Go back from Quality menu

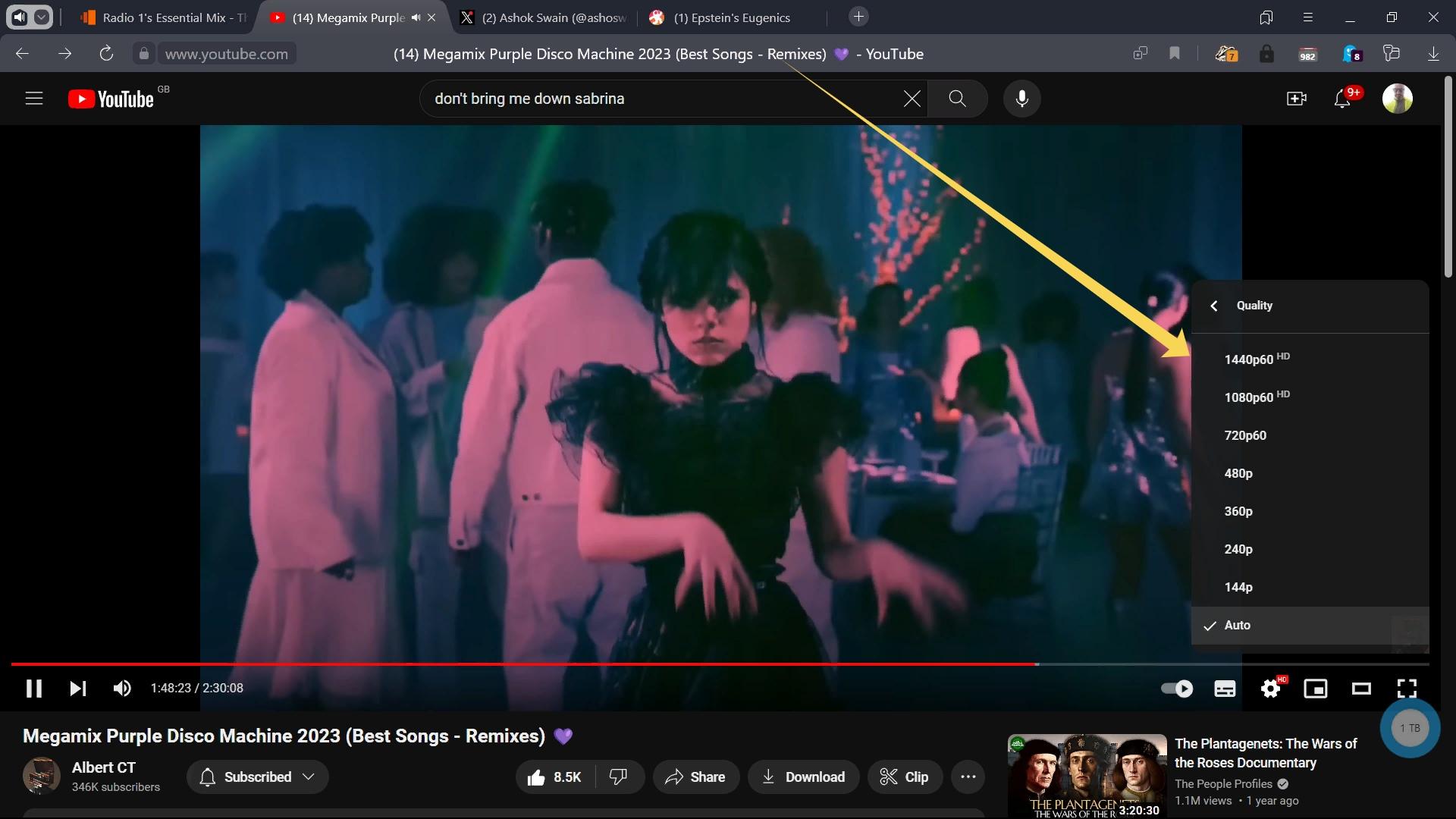(1214, 306)
